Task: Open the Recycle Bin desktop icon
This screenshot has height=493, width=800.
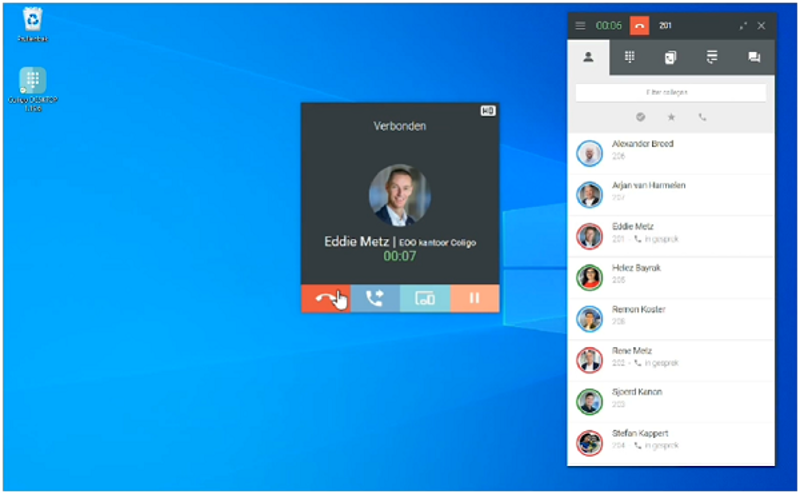Action: click(x=33, y=24)
